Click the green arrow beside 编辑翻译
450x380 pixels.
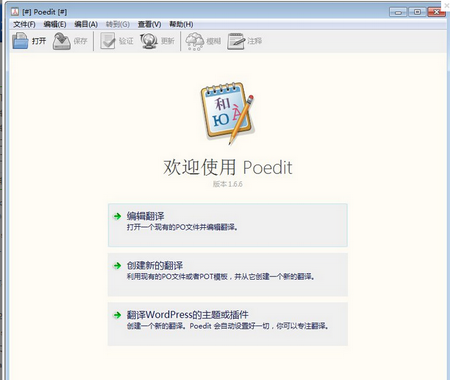(x=117, y=216)
